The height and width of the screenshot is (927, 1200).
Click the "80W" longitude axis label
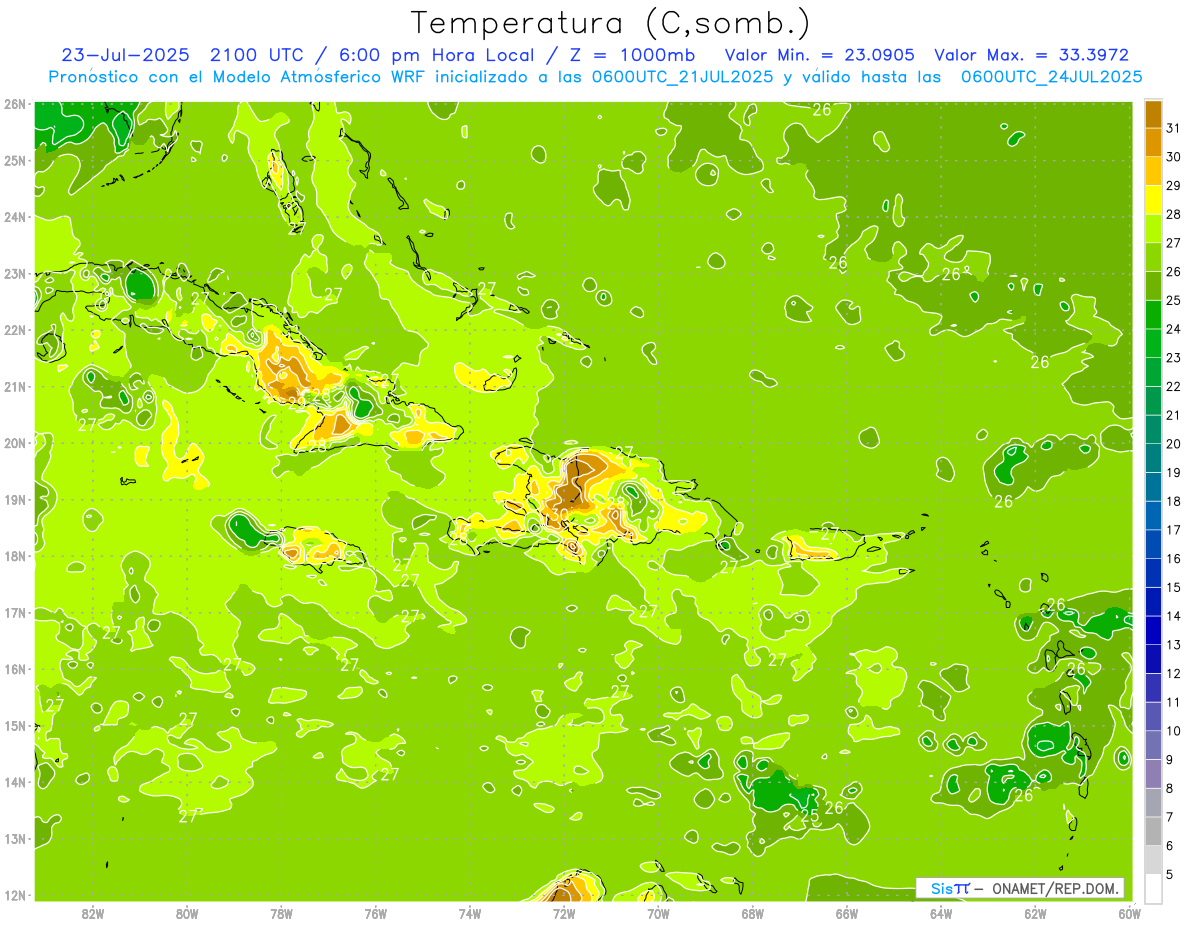[186, 913]
